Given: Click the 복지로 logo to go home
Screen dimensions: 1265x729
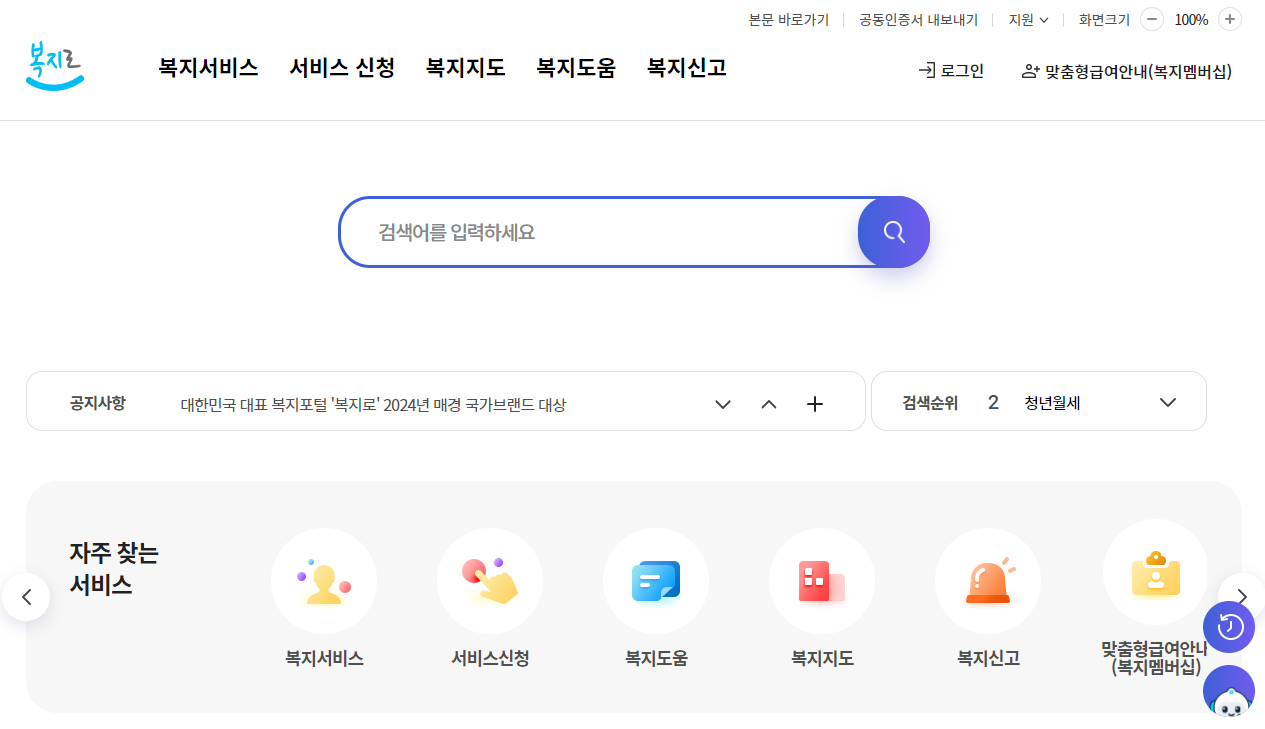Looking at the screenshot, I should 55,66.
